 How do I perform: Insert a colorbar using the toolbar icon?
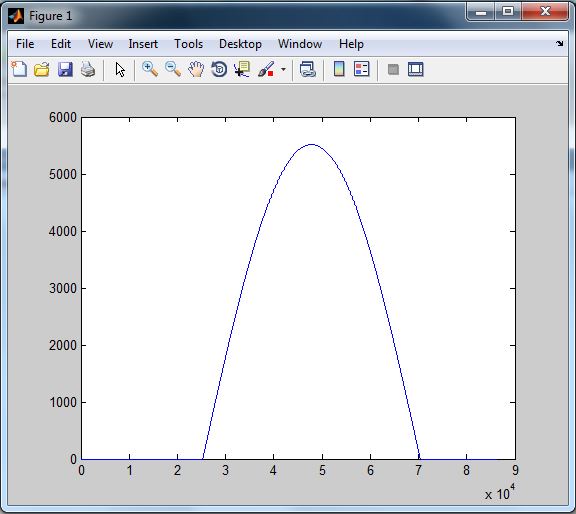339,69
